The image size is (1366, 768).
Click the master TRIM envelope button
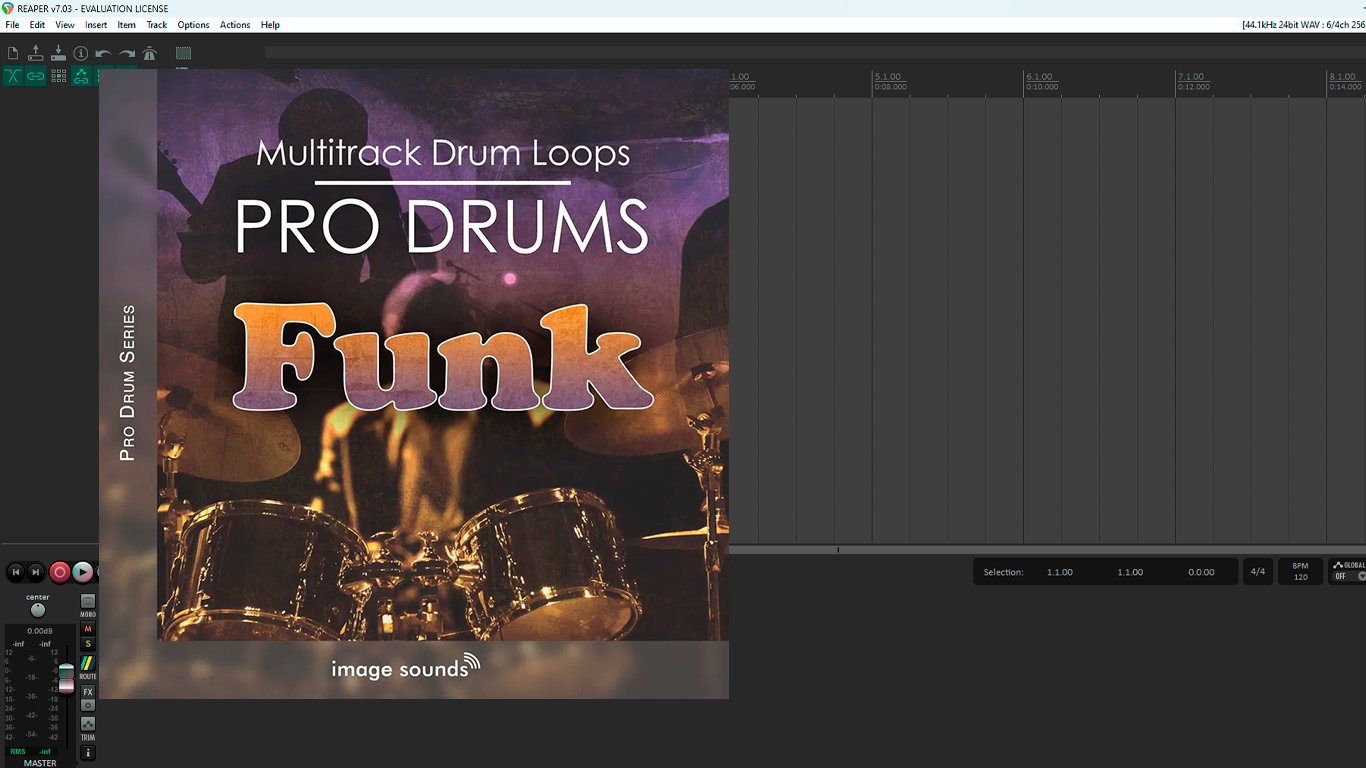pyautogui.click(x=88, y=723)
